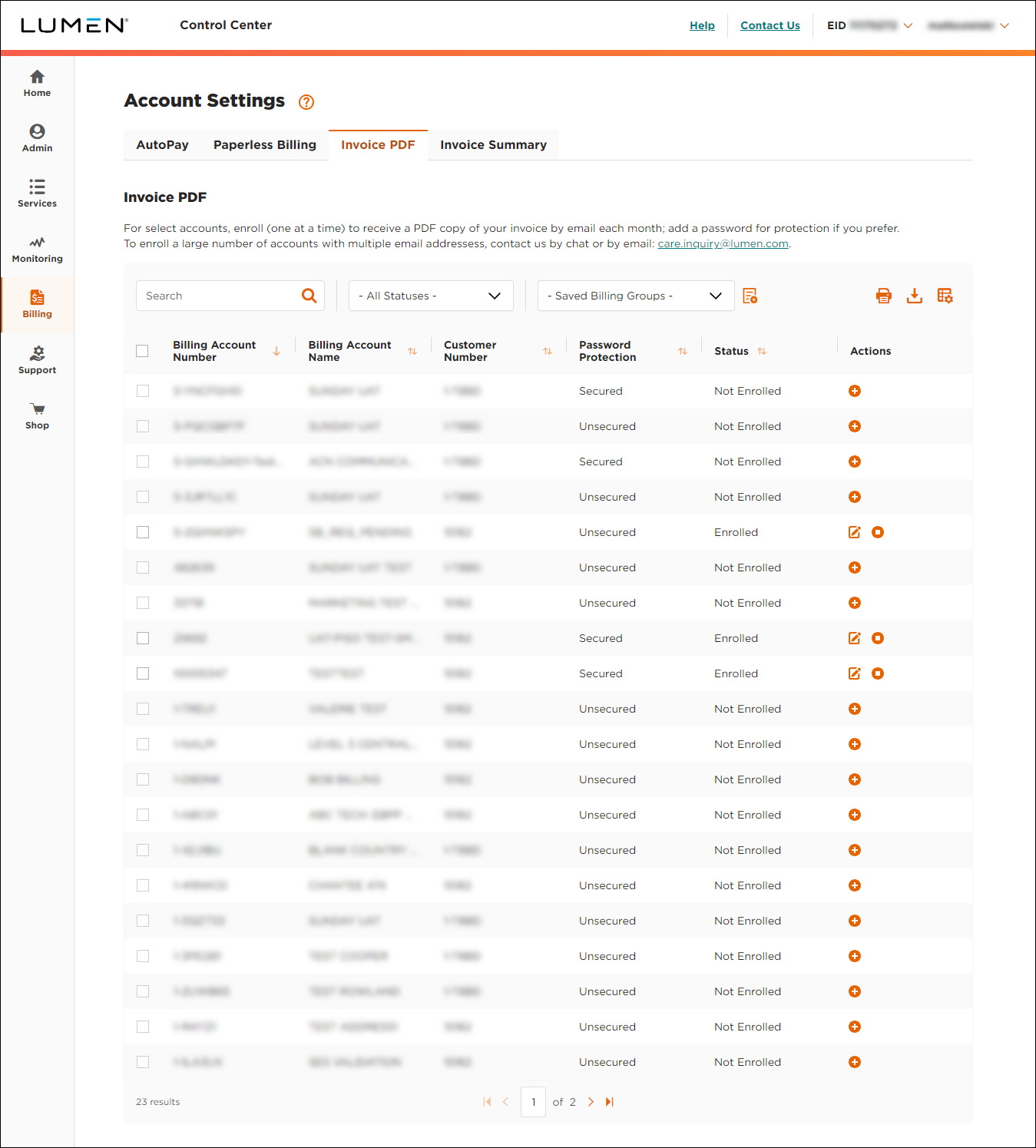This screenshot has width=1036, height=1148.
Task: Open the Admin sidebar section
Action: coord(37,139)
